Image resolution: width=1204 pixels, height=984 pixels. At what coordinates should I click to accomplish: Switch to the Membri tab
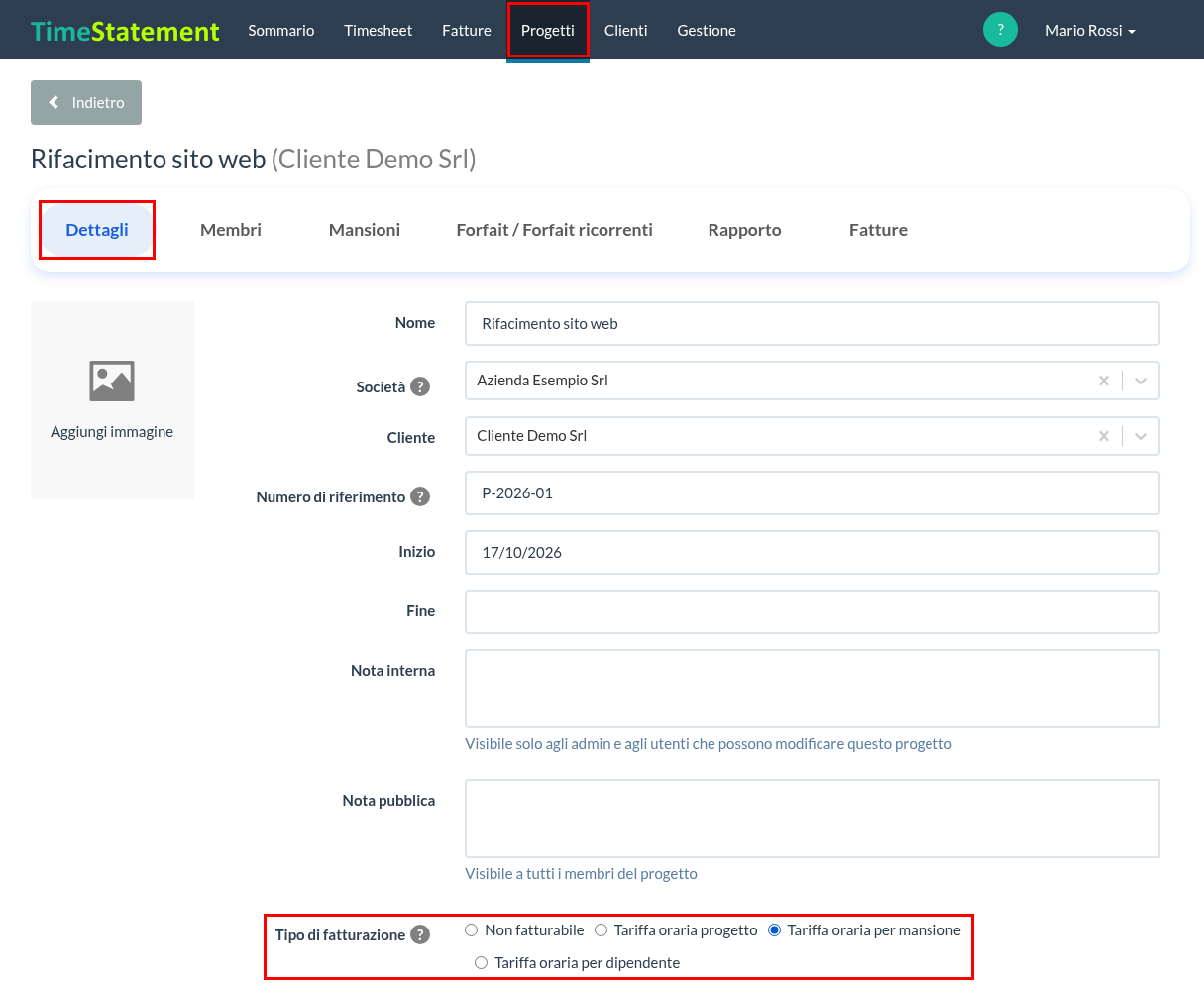231,230
